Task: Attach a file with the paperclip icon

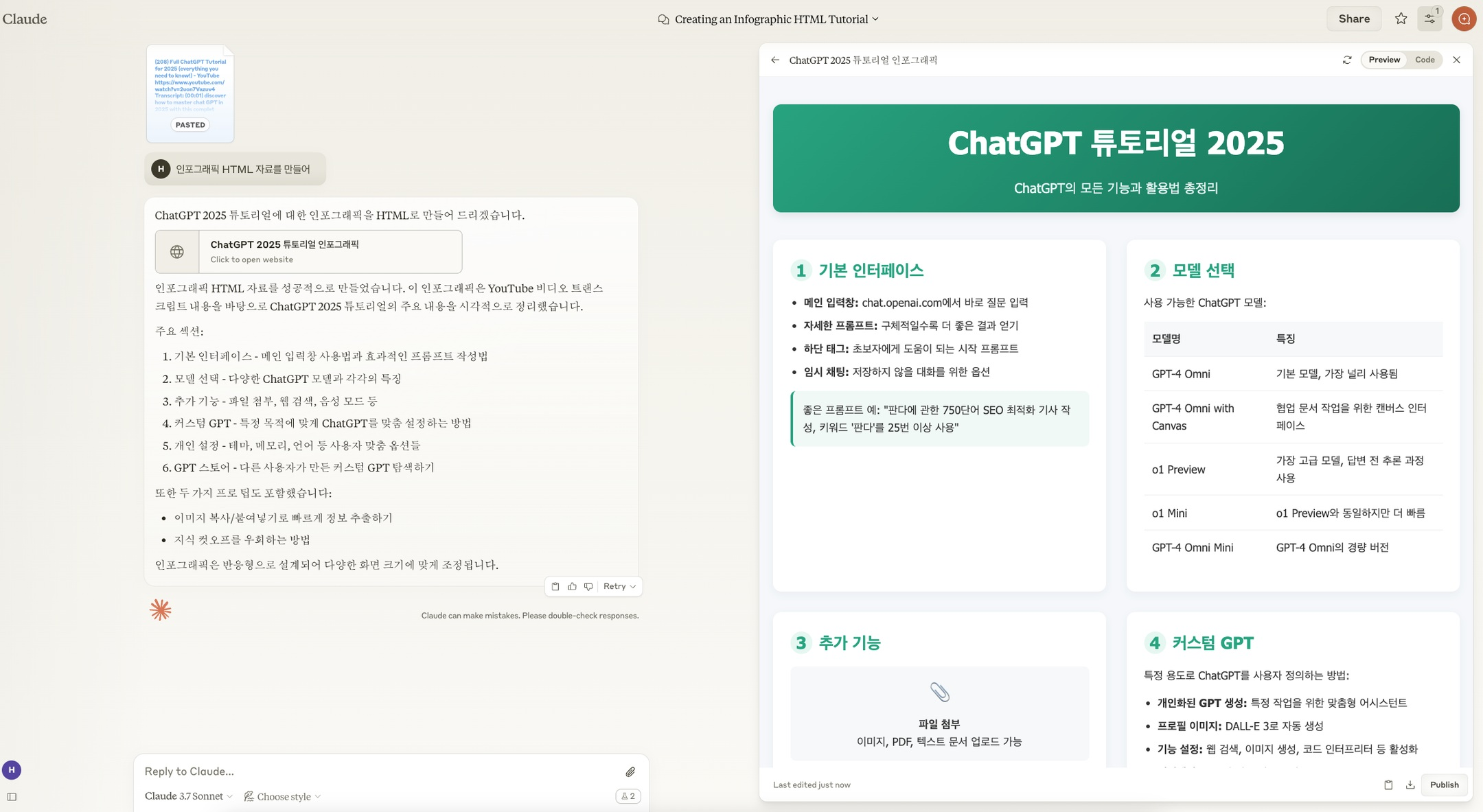Action: tap(630, 772)
